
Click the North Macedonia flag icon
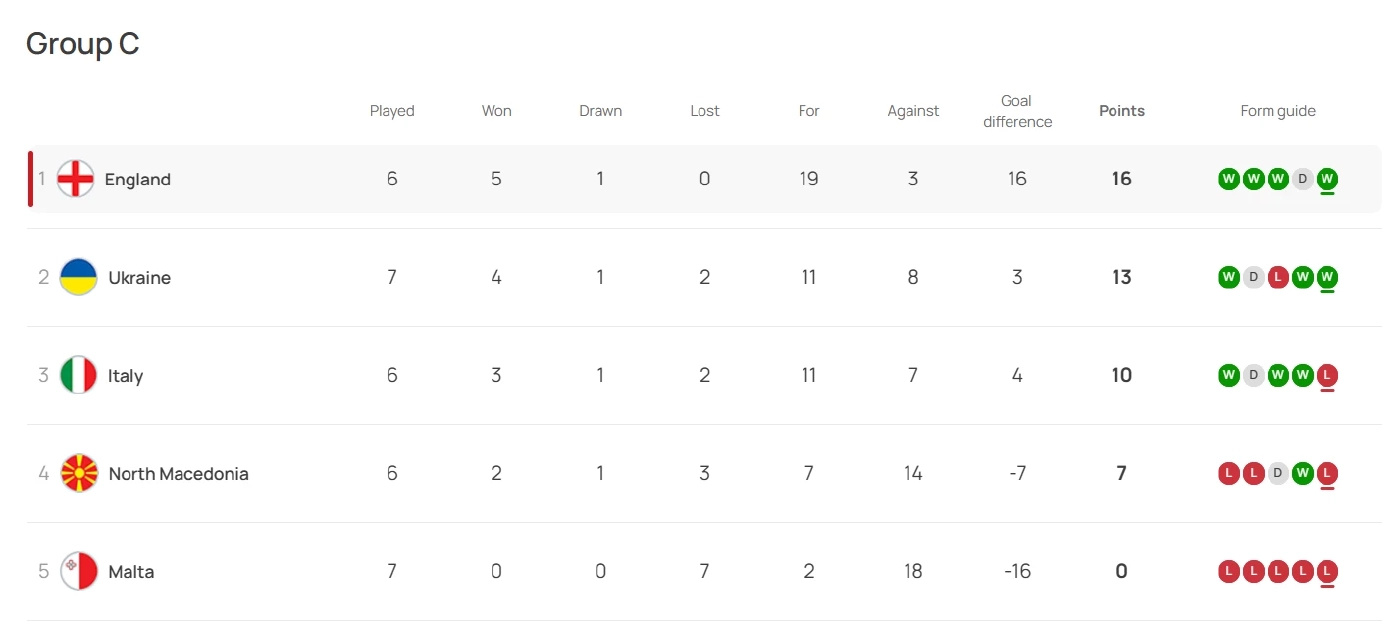[78, 473]
